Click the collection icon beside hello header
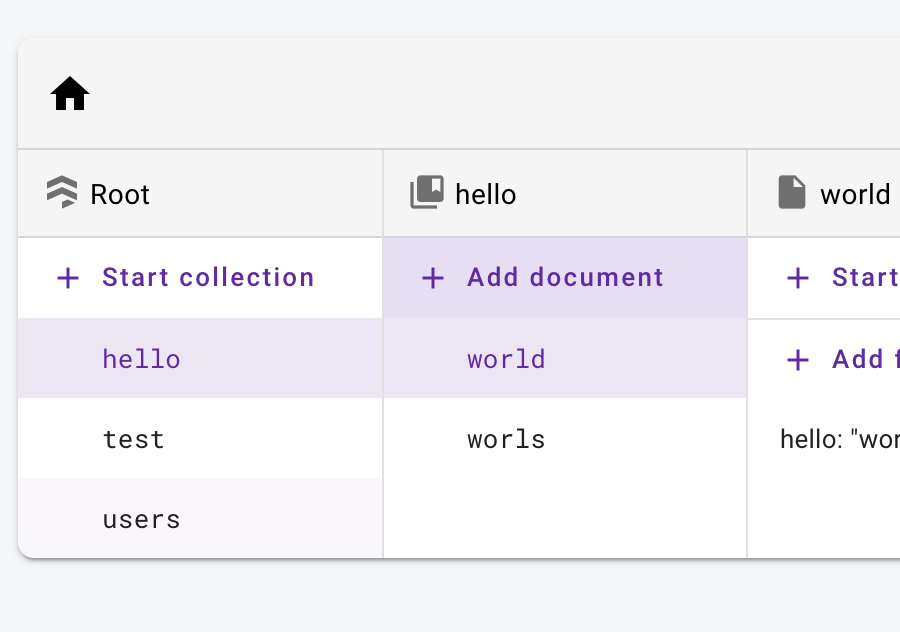The height and width of the screenshot is (632, 900). 427,192
